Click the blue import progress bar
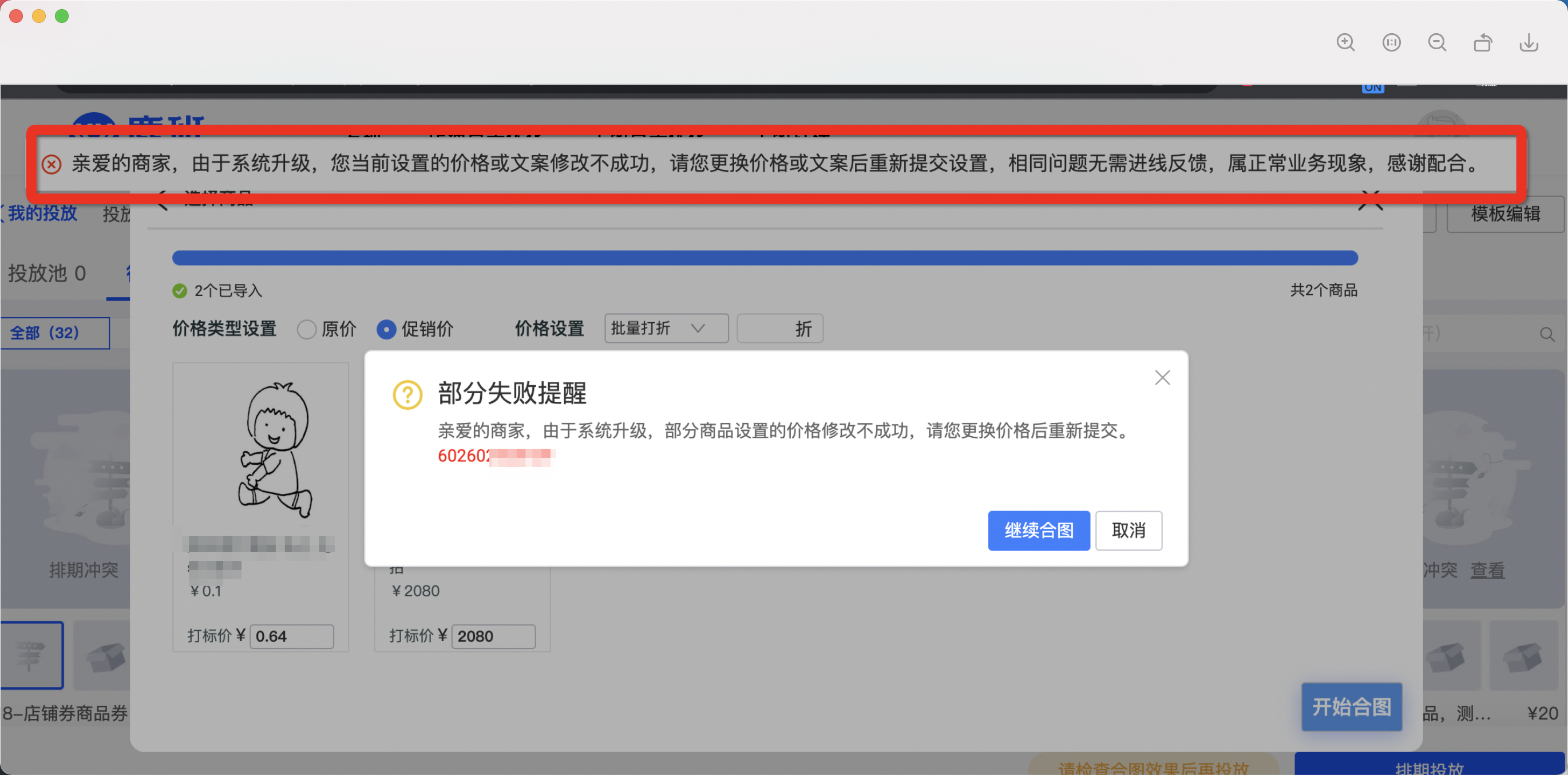 (765, 258)
